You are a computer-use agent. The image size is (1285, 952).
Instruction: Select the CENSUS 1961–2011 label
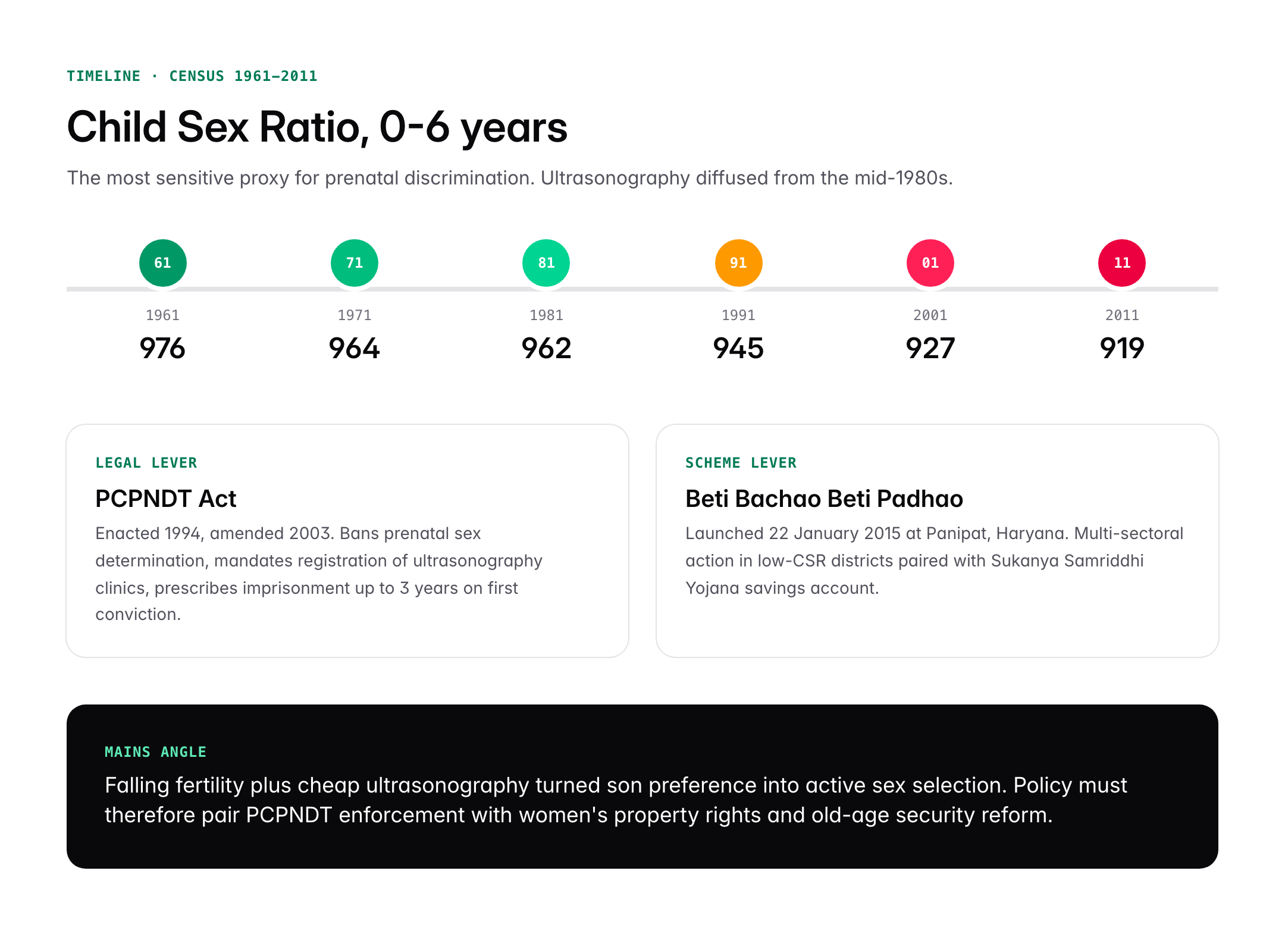(242, 76)
